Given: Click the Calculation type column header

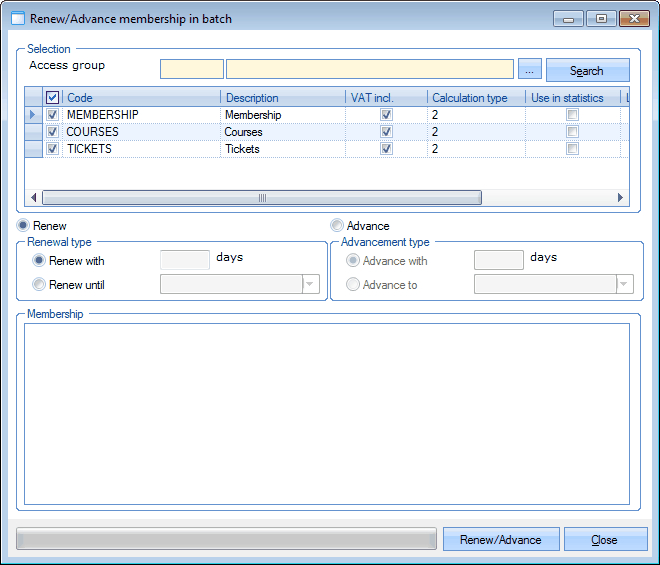Looking at the screenshot, I should pyautogui.click(x=475, y=98).
